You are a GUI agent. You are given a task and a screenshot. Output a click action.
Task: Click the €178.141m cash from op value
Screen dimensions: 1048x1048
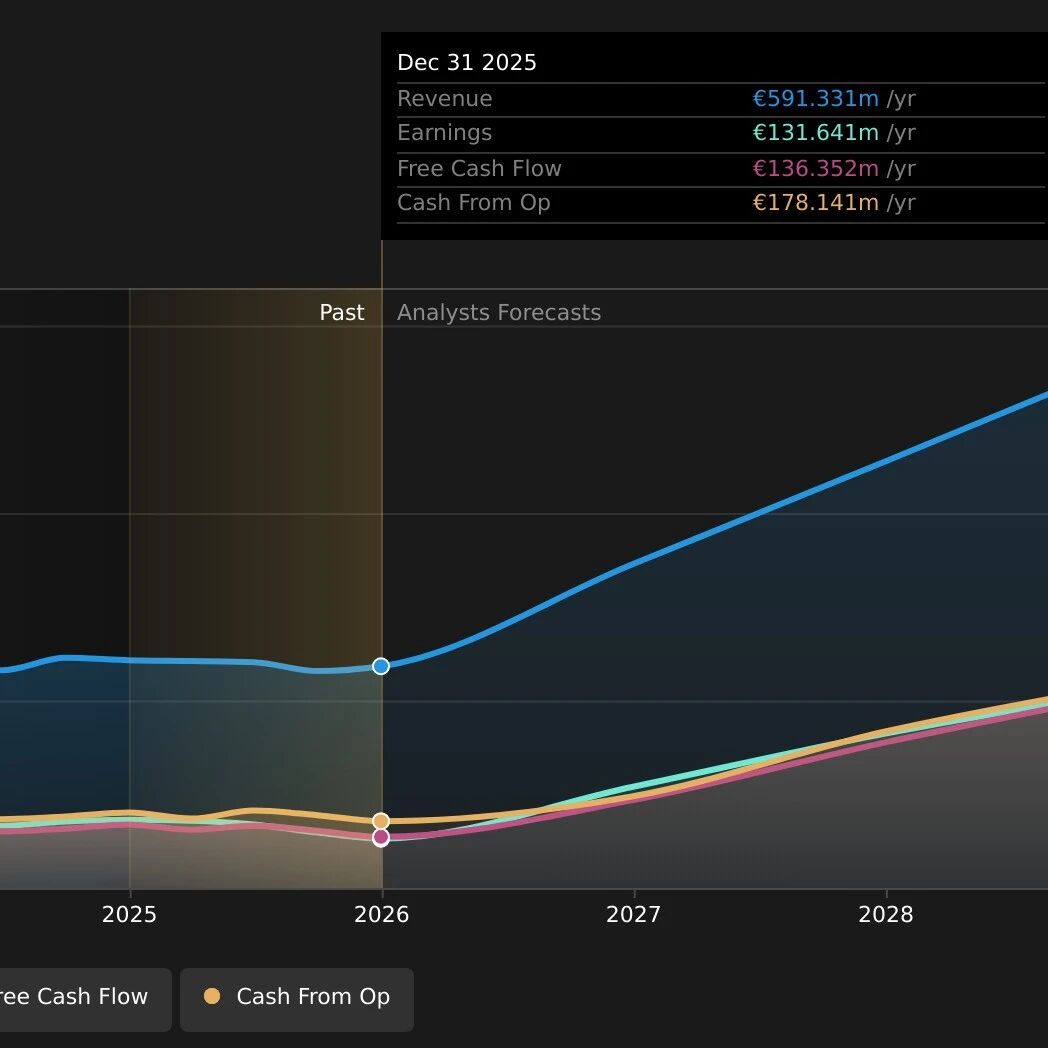point(815,203)
